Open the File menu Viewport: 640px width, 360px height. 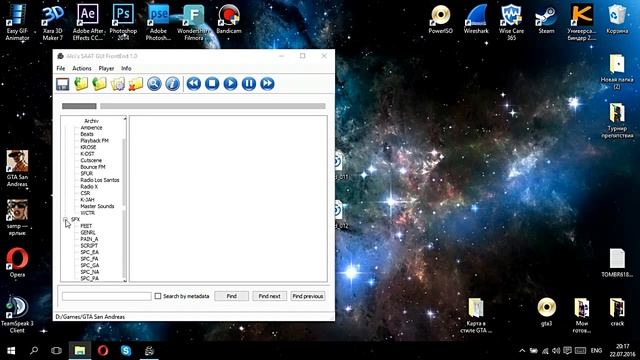coord(61,68)
